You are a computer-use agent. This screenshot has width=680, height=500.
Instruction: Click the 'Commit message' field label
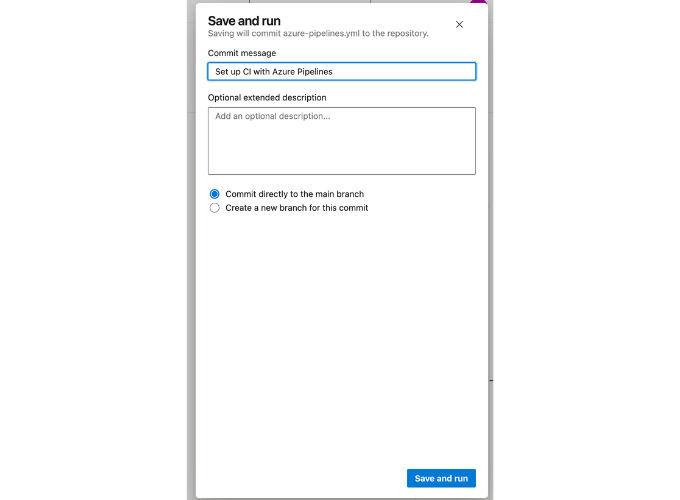coord(242,53)
